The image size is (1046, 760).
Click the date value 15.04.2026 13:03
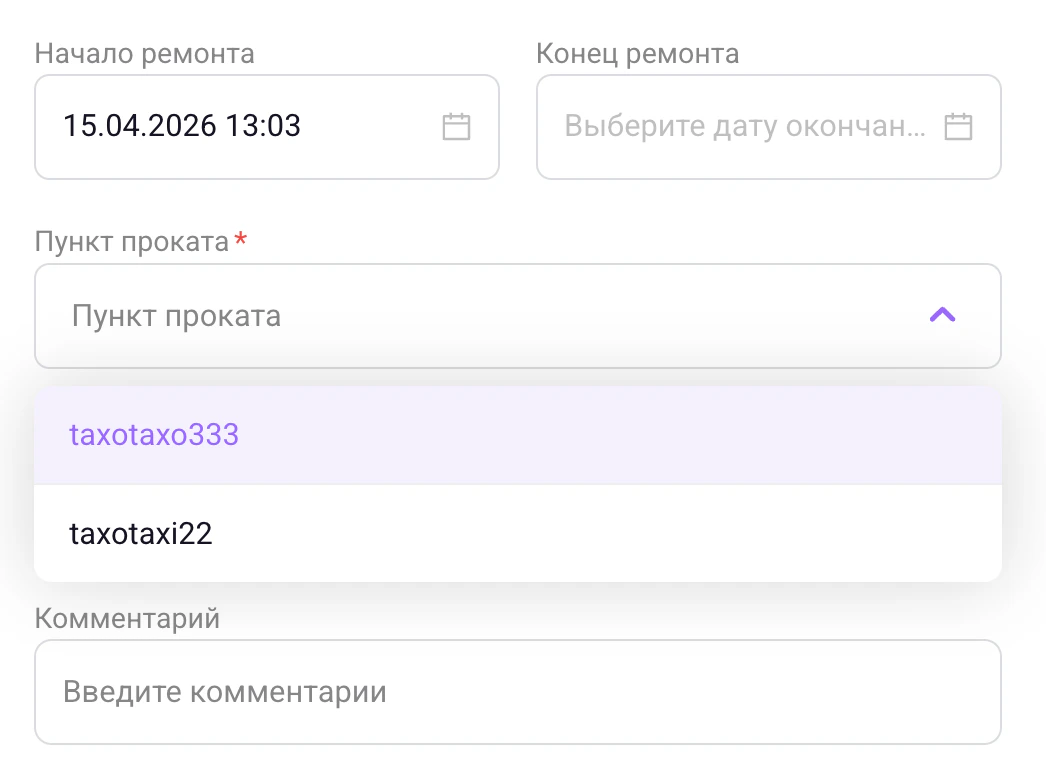point(181,126)
